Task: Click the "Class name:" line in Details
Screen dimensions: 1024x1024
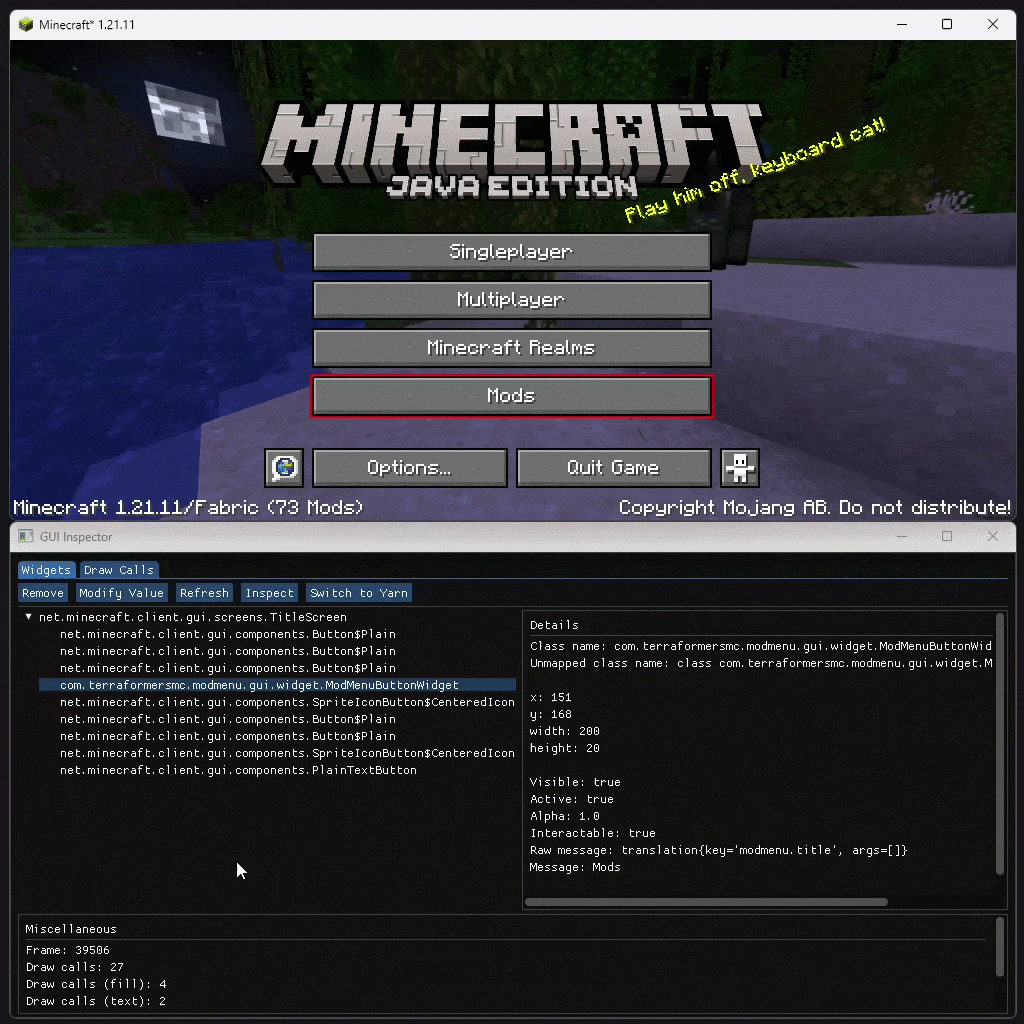Action: (761, 646)
